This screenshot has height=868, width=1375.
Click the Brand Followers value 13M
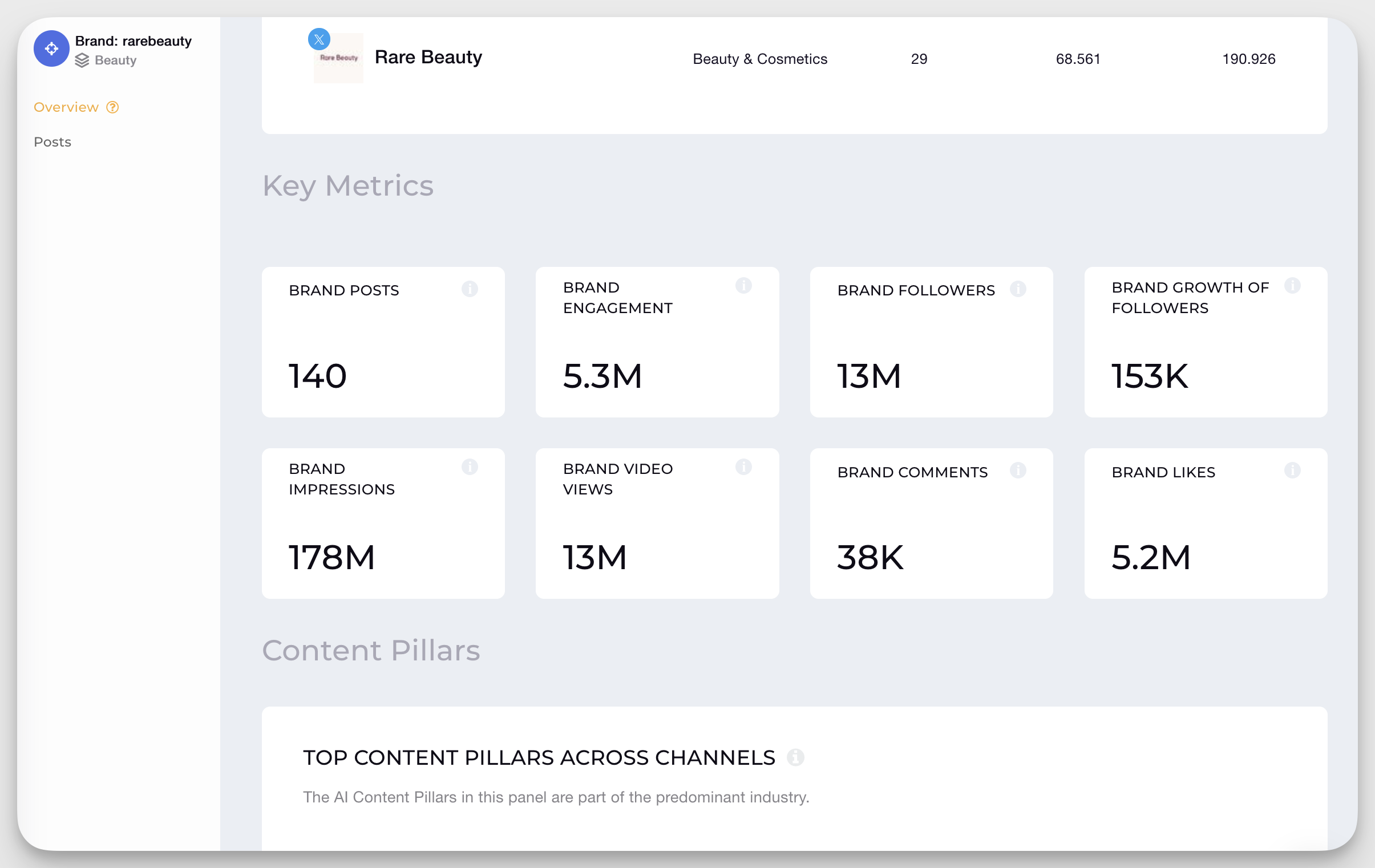[x=868, y=376]
